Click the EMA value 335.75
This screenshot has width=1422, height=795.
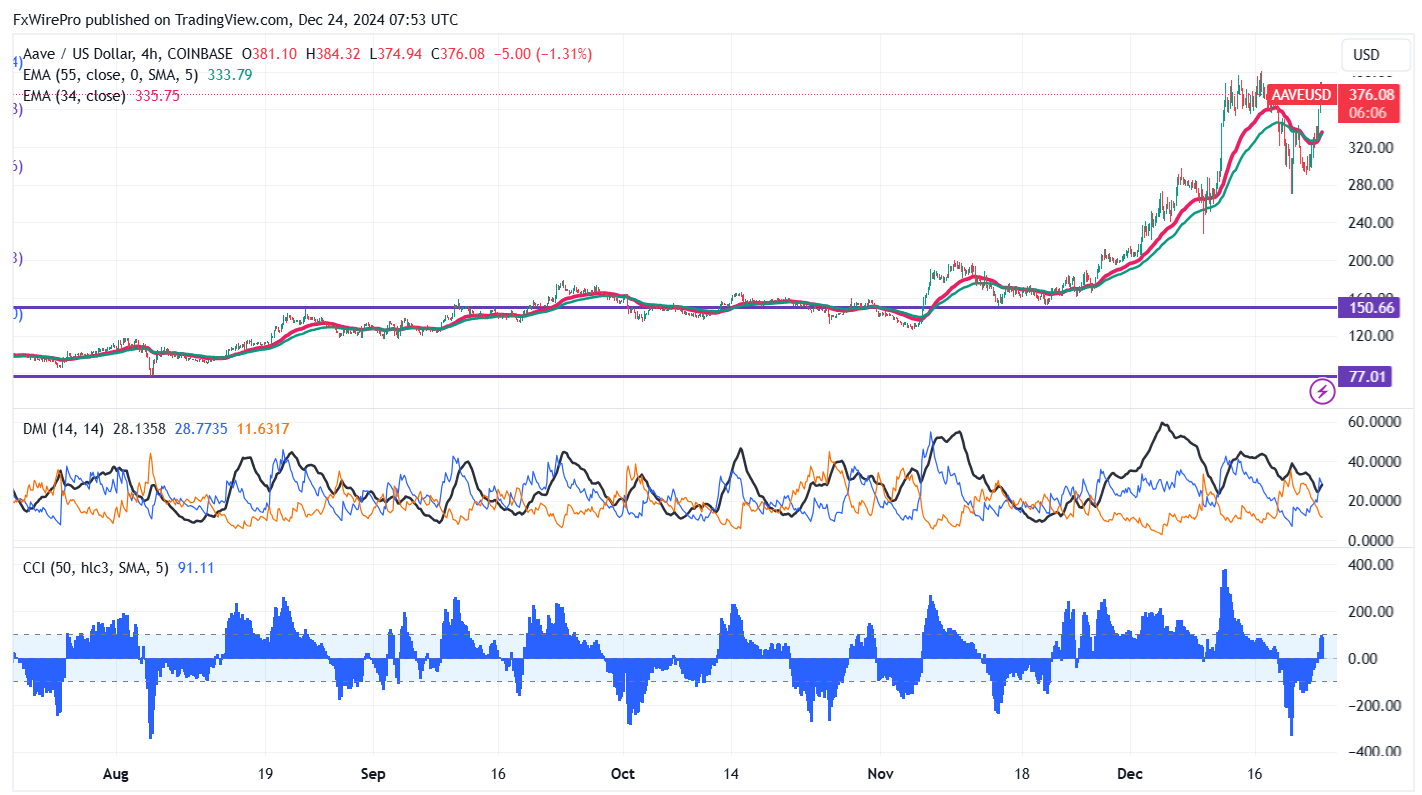click(x=158, y=96)
